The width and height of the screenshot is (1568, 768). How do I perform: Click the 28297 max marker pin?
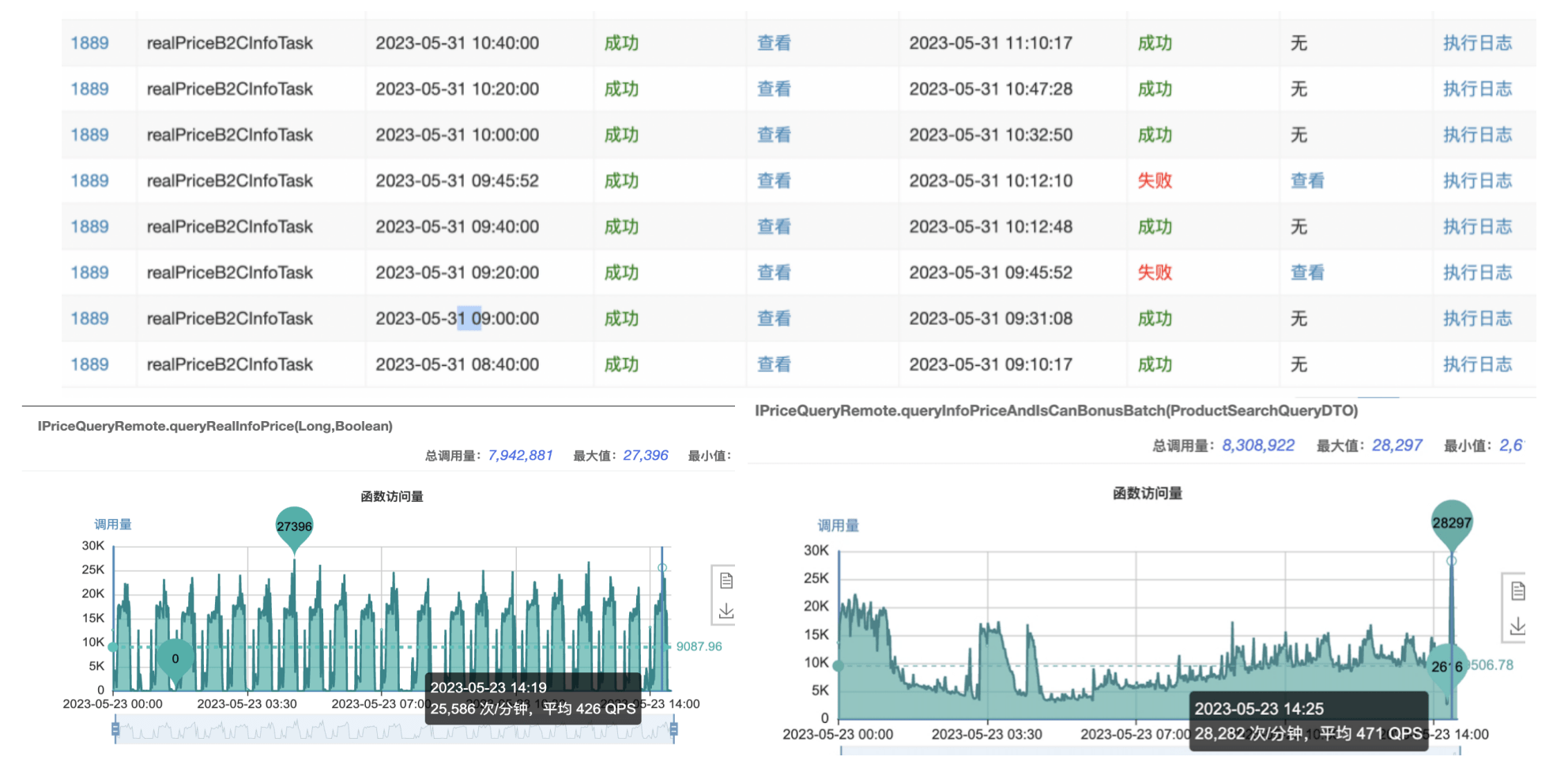point(1452,523)
